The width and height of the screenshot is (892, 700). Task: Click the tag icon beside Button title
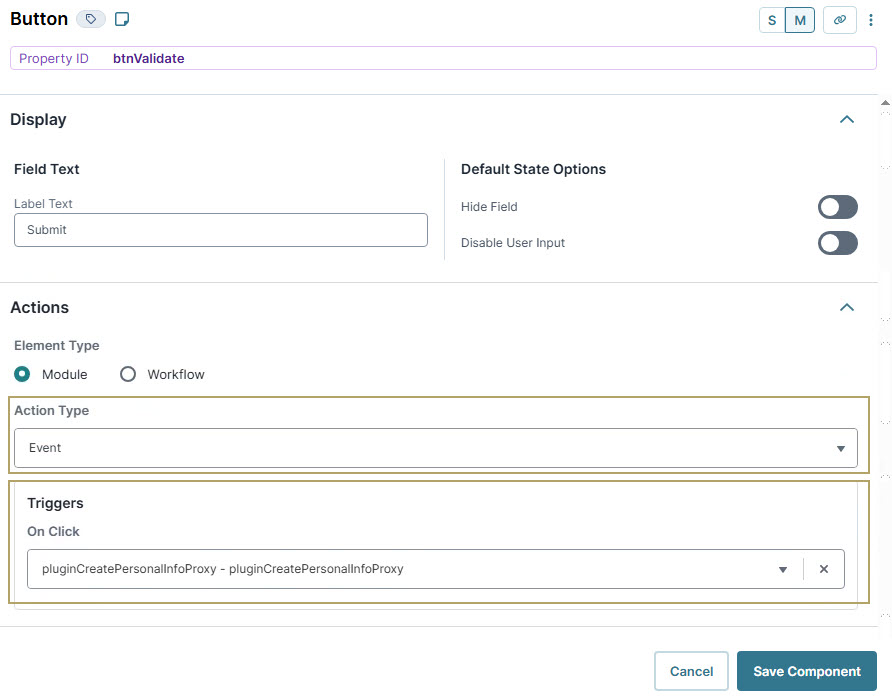90,18
